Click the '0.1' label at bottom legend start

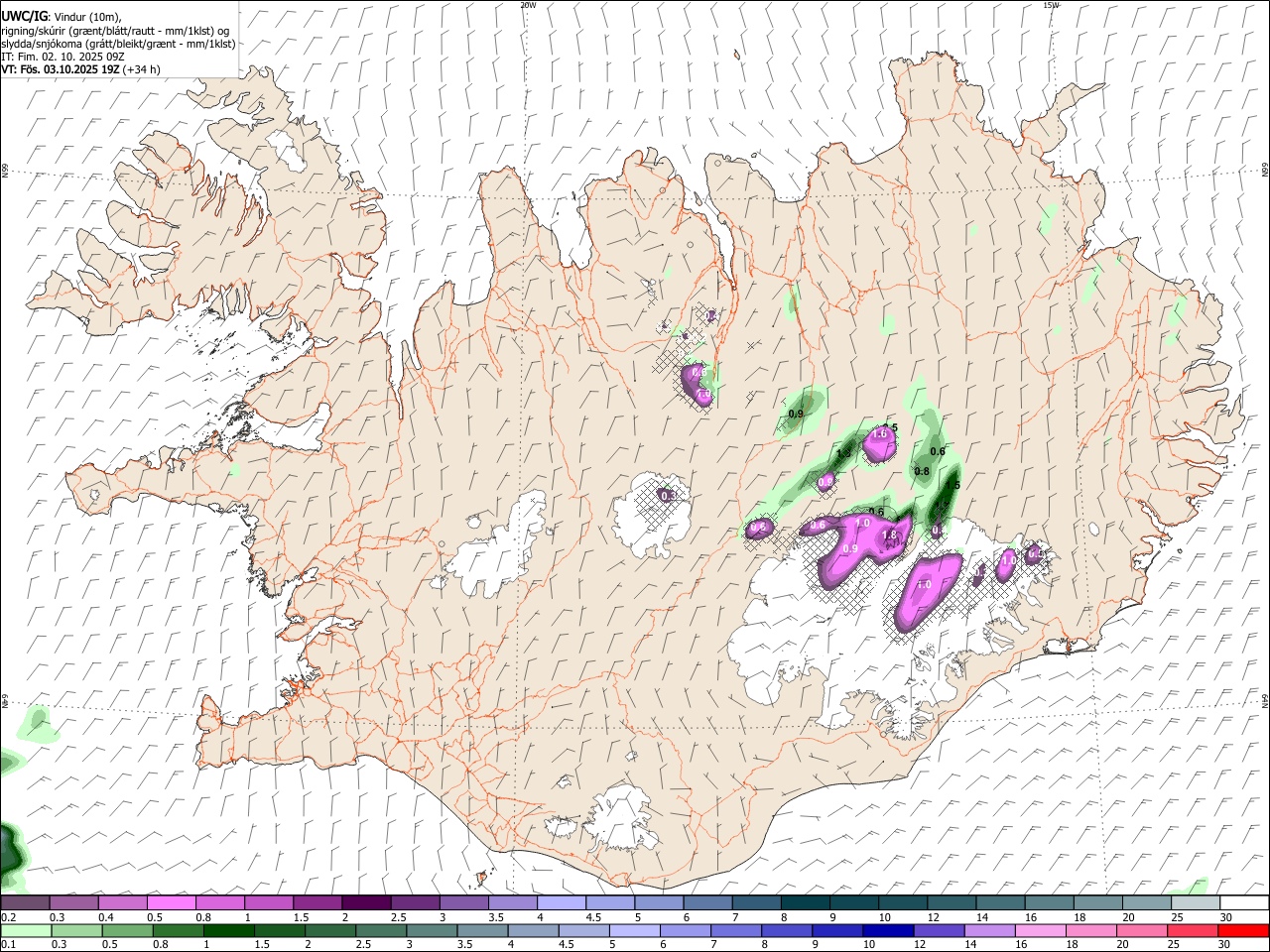point(8,945)
